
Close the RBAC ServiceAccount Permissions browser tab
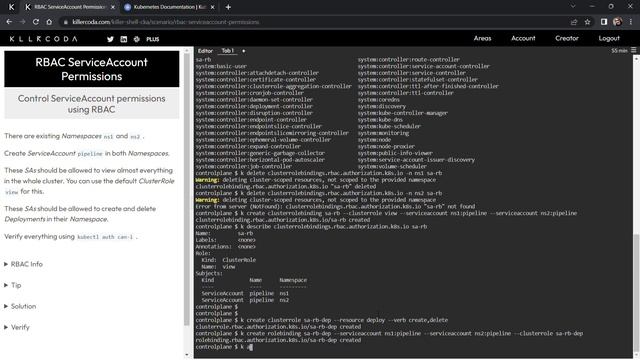click(113, 7)
